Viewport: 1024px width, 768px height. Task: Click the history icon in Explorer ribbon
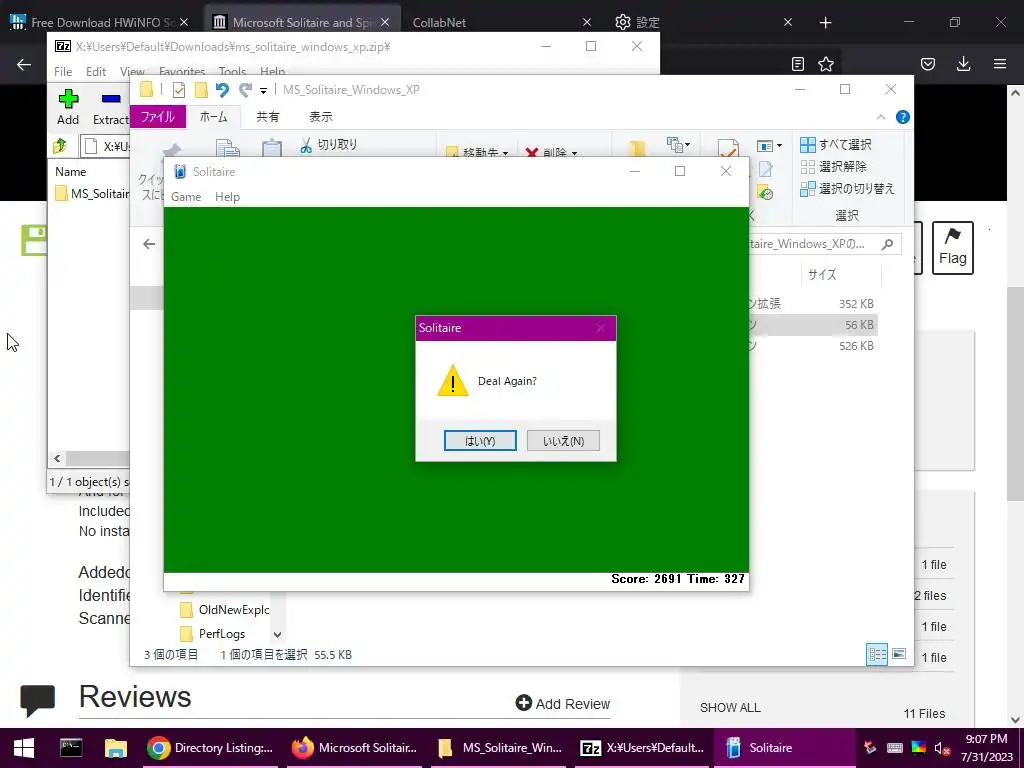coord(765,193)
